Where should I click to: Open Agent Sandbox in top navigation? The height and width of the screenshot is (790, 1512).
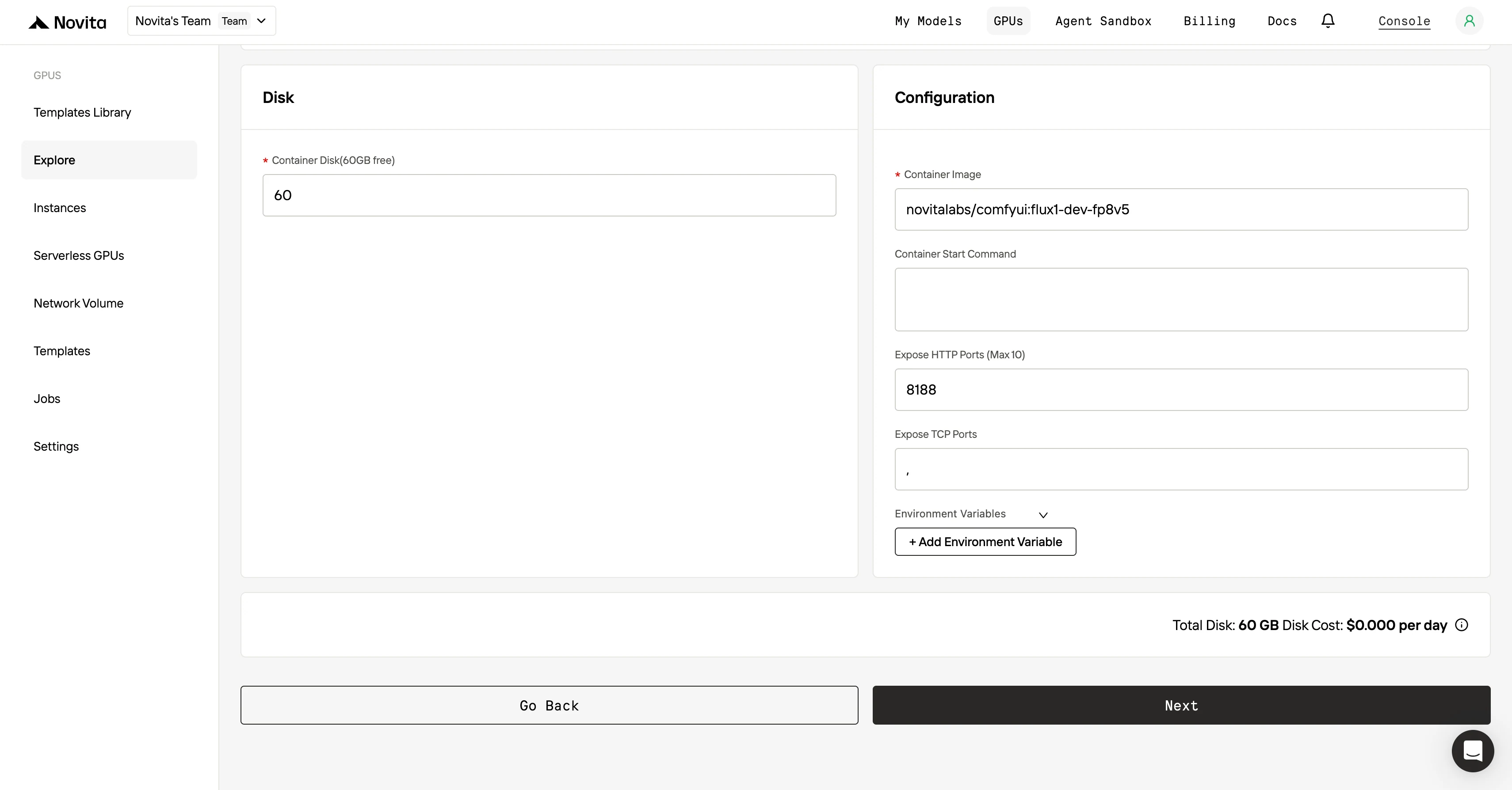[1103, 21]
